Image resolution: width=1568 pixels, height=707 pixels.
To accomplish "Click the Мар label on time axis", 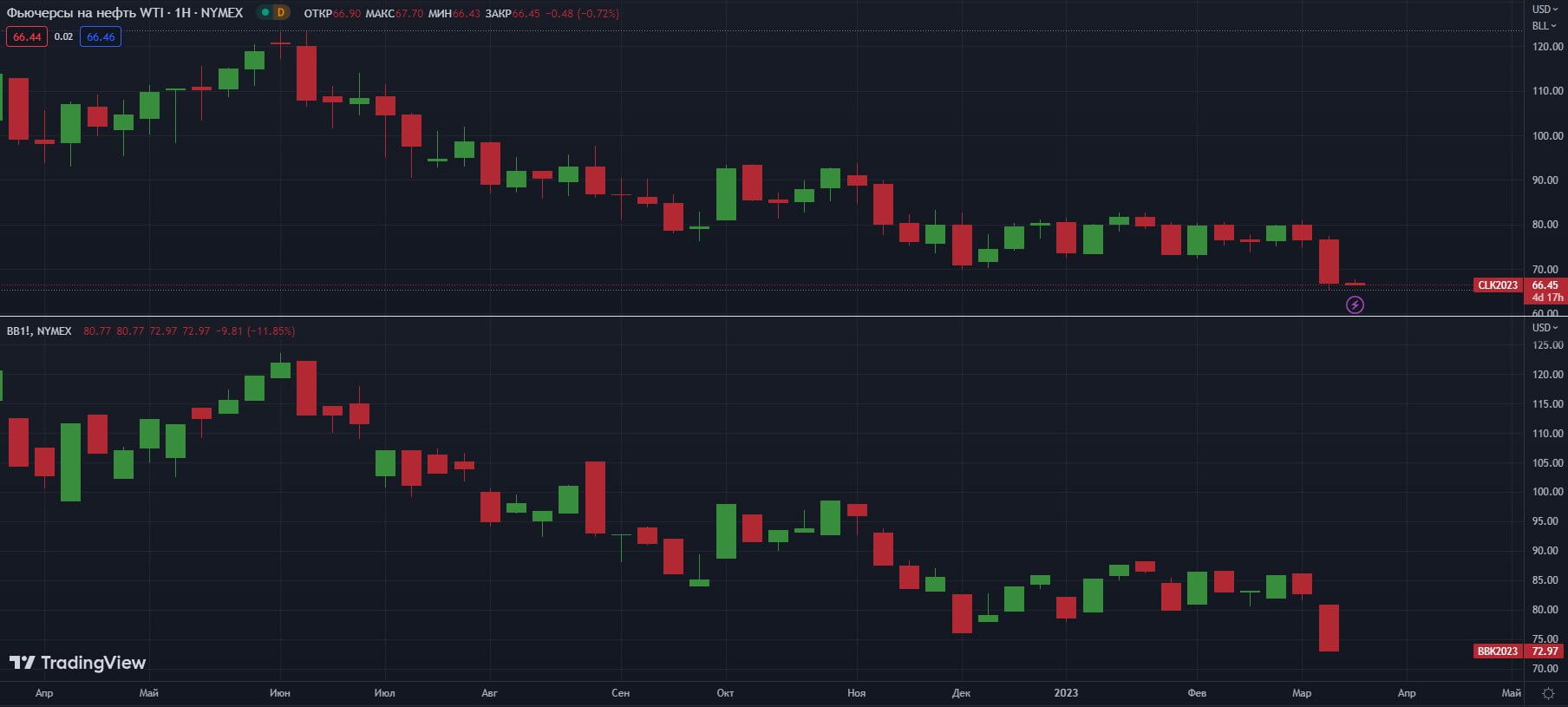I will coord(1302,693).
